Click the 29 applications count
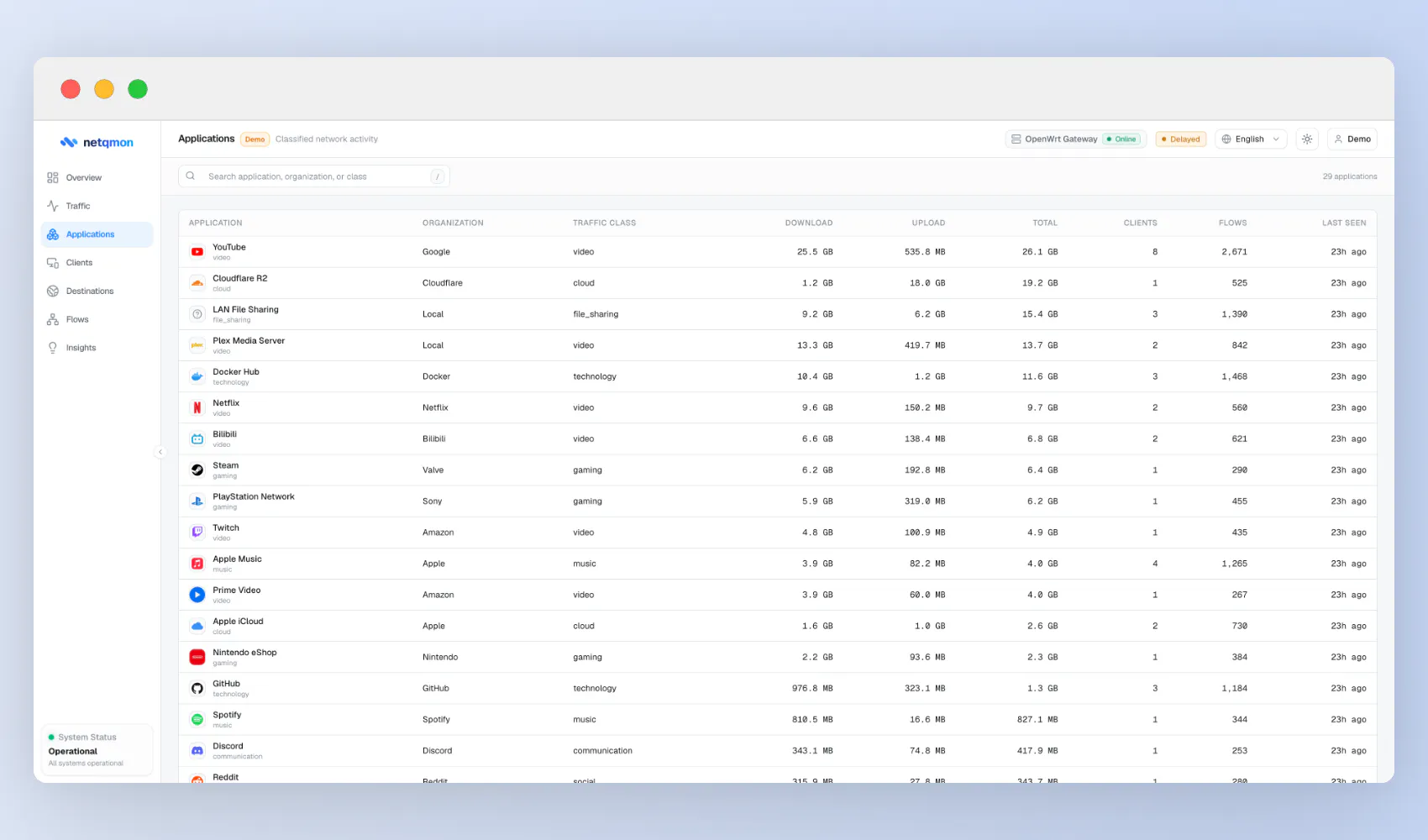This screenshot has height=840, width=1428. [x=1350, y=176]
